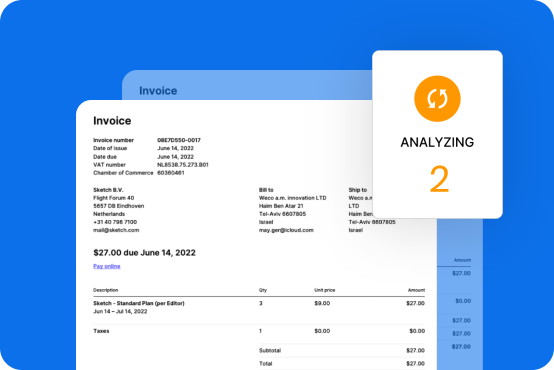Click the $9.00 unit price value
This screenshot has height=370, width=554.
click(322, 303)
